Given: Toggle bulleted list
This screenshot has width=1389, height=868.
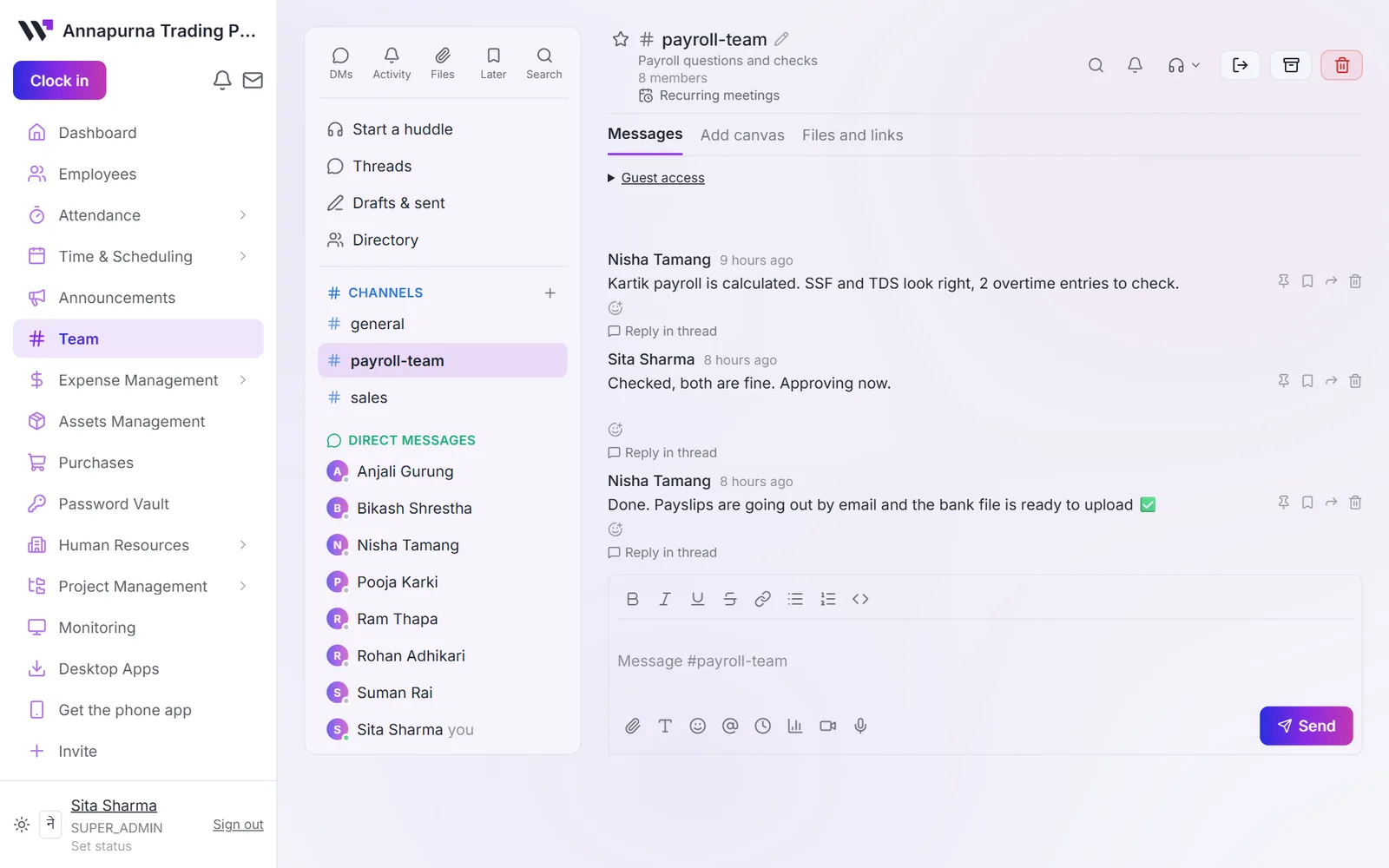Looking at the screenshot, I should [x=795, y=599].
